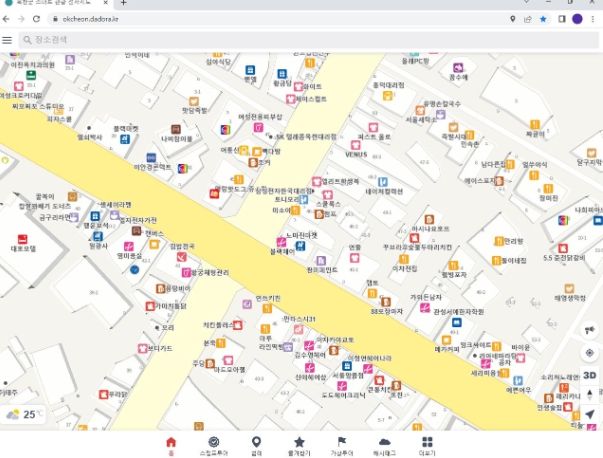This screenshot has height=458, width=603.
Task: Click the VENUS place label on map
Action: [356, 154]
